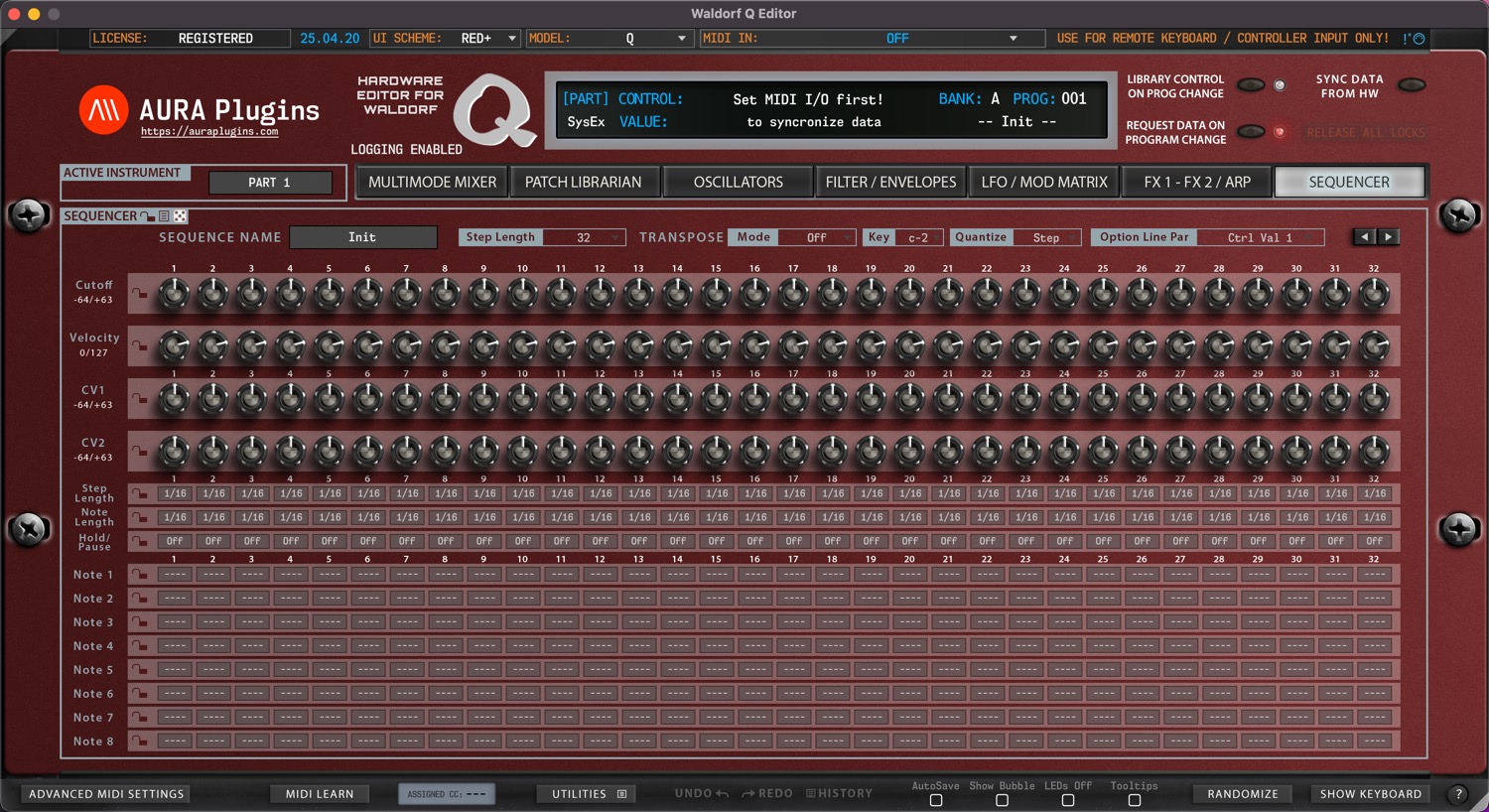Lock the Cutoff row

[x=140, y=294]
